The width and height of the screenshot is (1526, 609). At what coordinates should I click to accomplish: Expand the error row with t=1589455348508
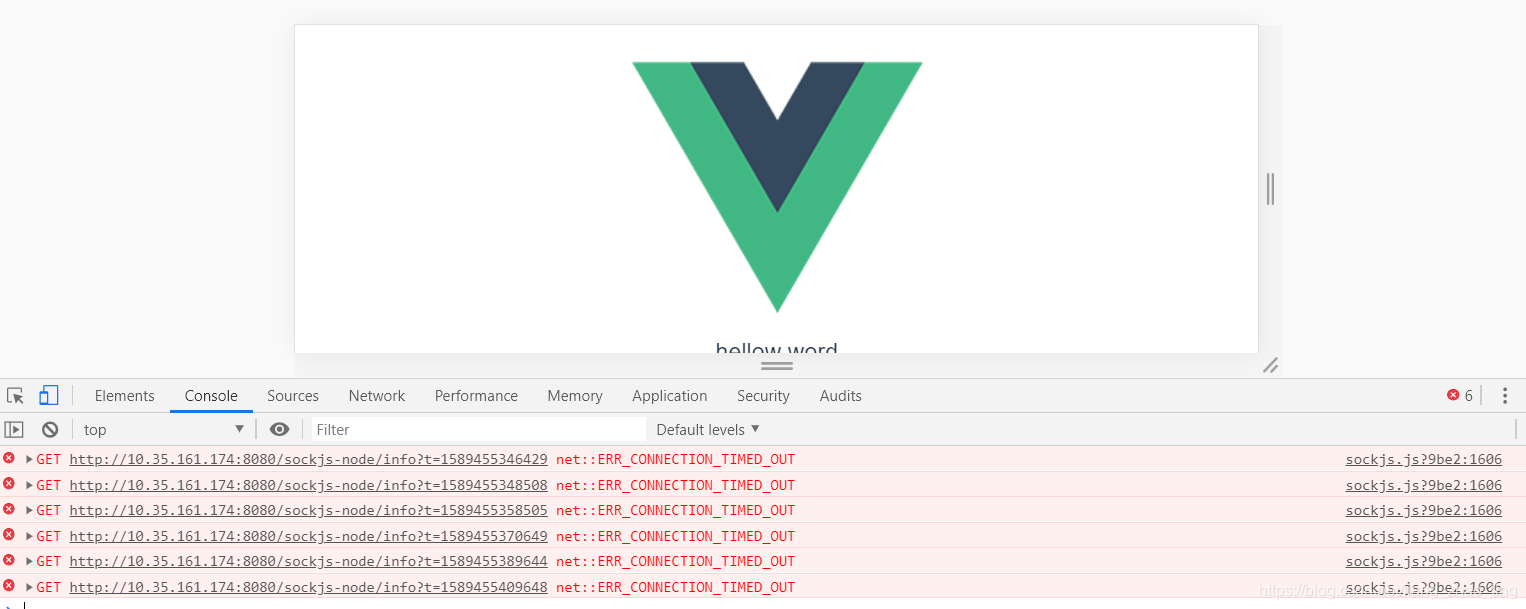click(x=29, y=485)
